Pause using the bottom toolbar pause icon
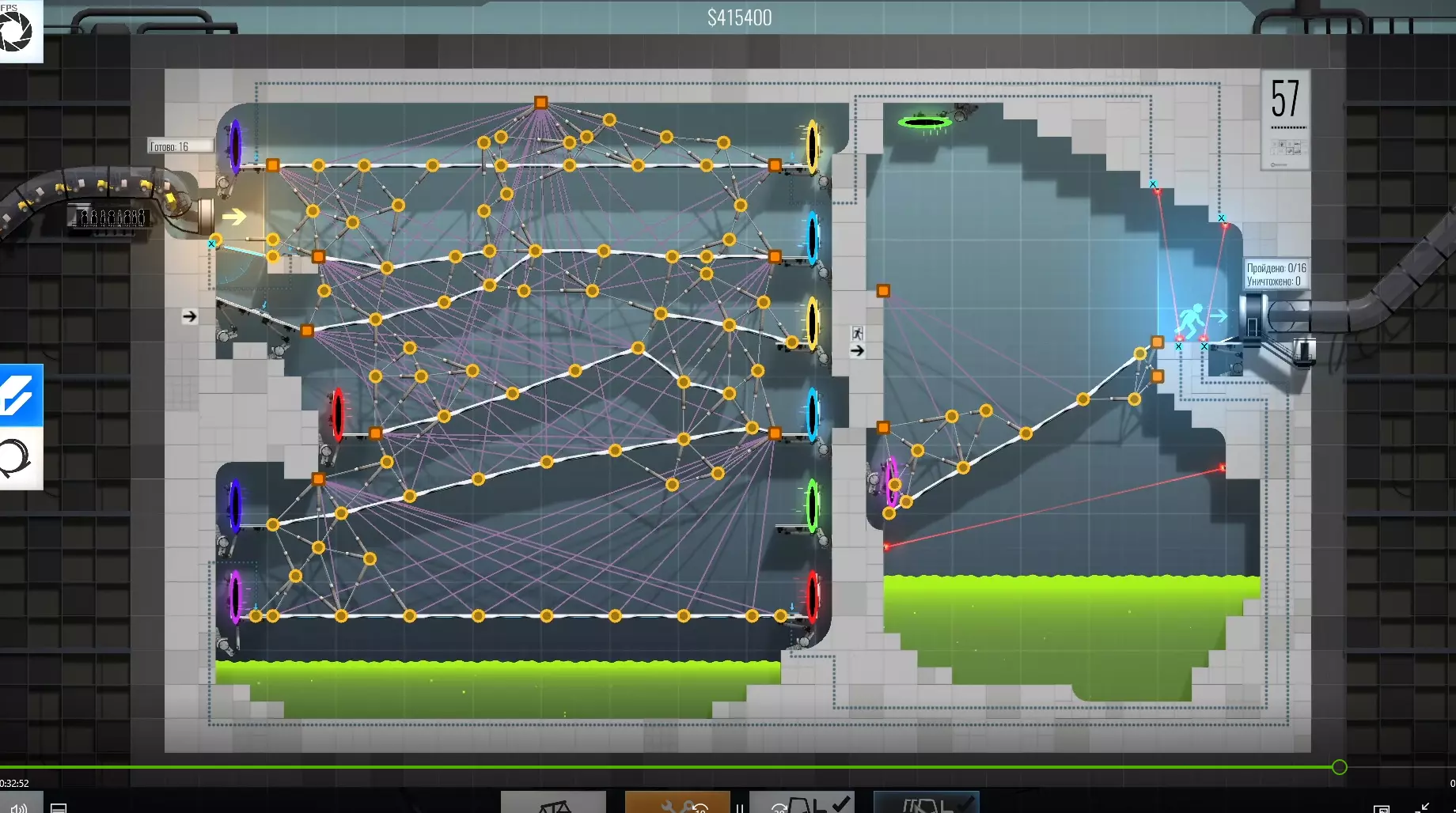This screenshot has width=1456, height=813. (740, 807)
